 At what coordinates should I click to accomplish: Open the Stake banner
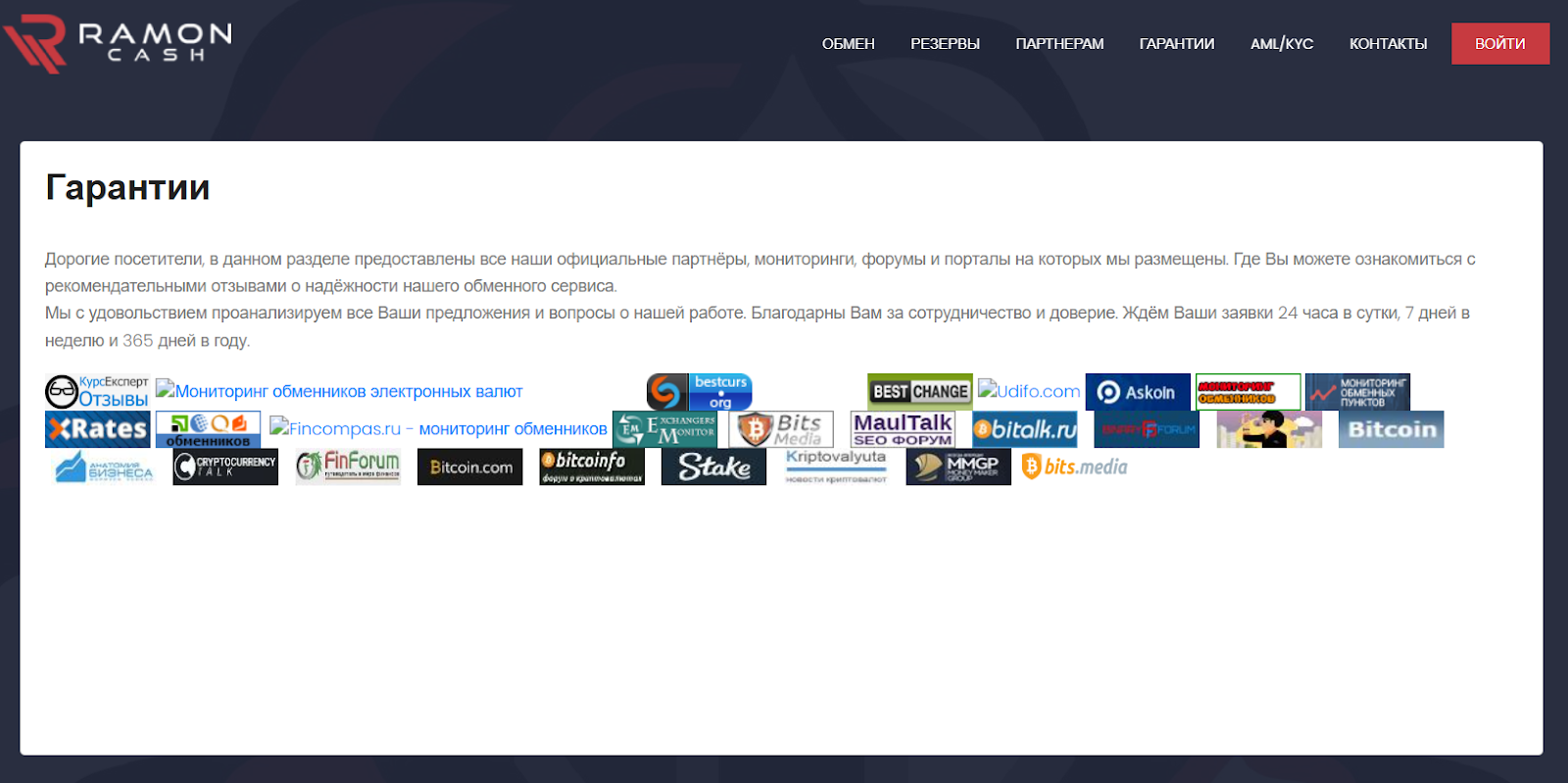pyautogui.click(x=714, y=466)
